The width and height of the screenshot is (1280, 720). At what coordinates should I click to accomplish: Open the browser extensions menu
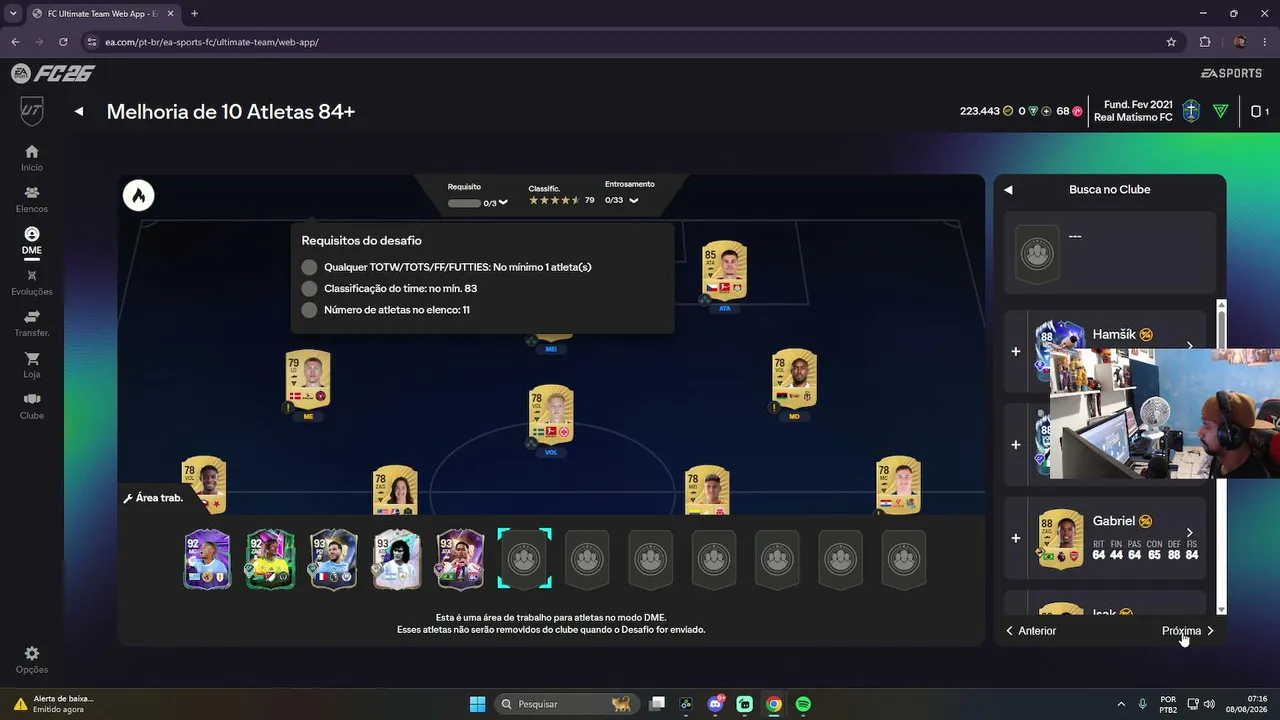click(1205, 42)
